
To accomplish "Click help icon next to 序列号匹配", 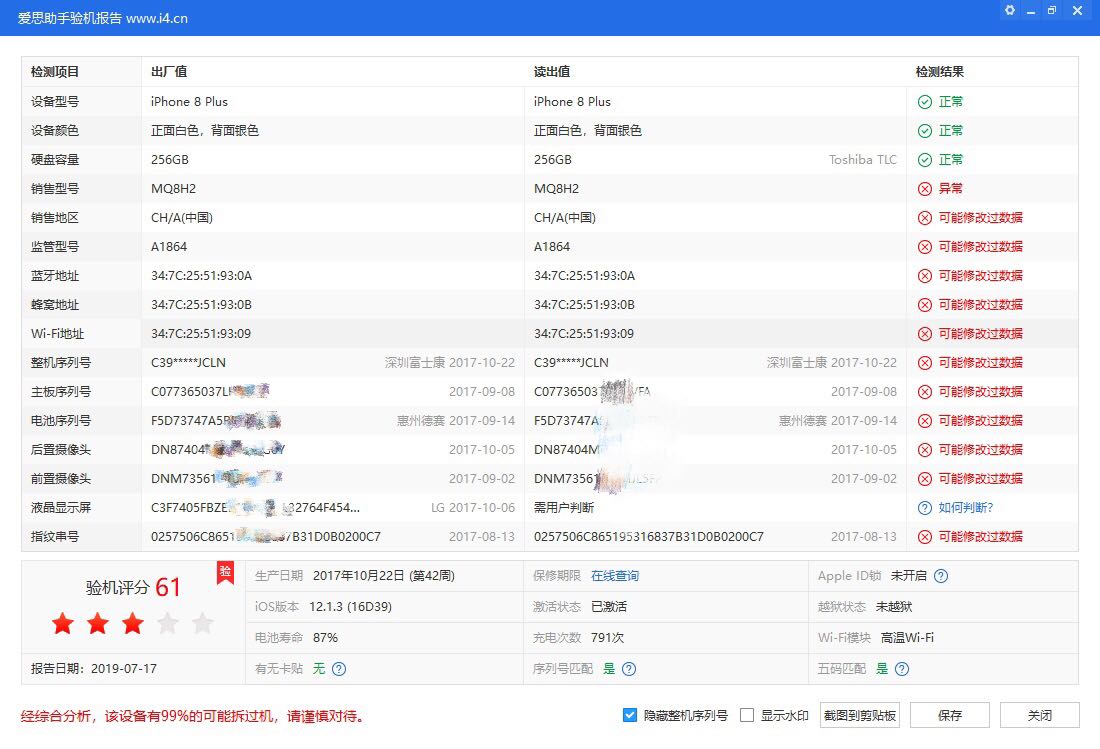I will coord(629,668).
